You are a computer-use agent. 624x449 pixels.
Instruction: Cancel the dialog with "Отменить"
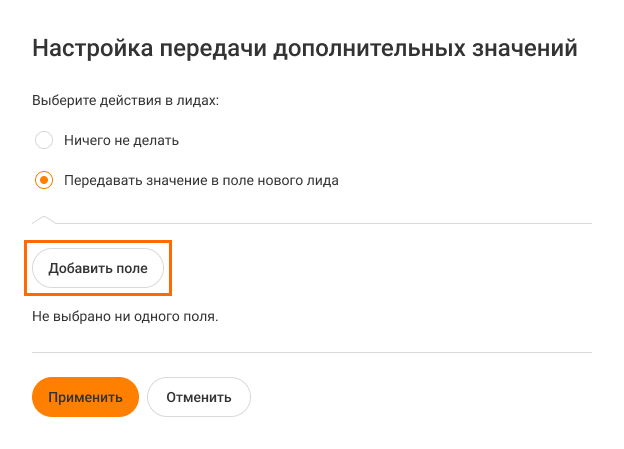pyautogui.click(x=198, y=397)
